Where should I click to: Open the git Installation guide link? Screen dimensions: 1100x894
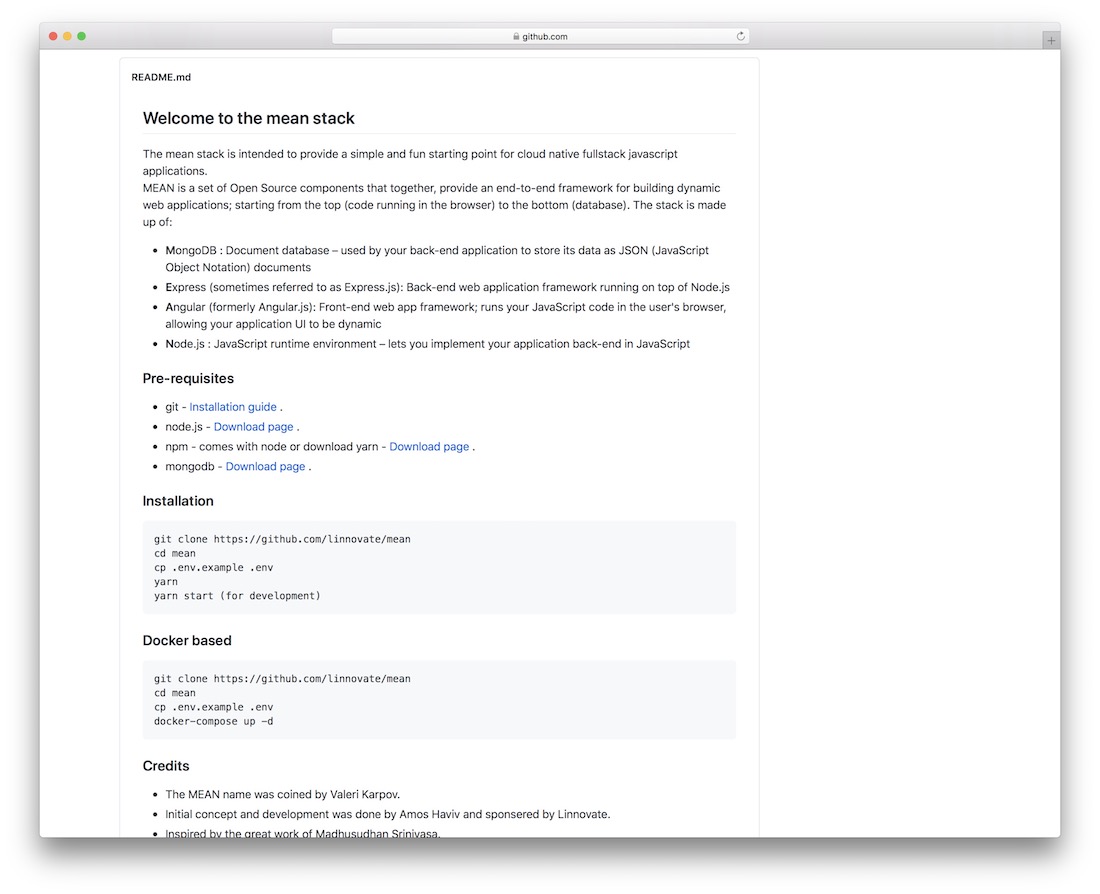click(x=233, y=407)
